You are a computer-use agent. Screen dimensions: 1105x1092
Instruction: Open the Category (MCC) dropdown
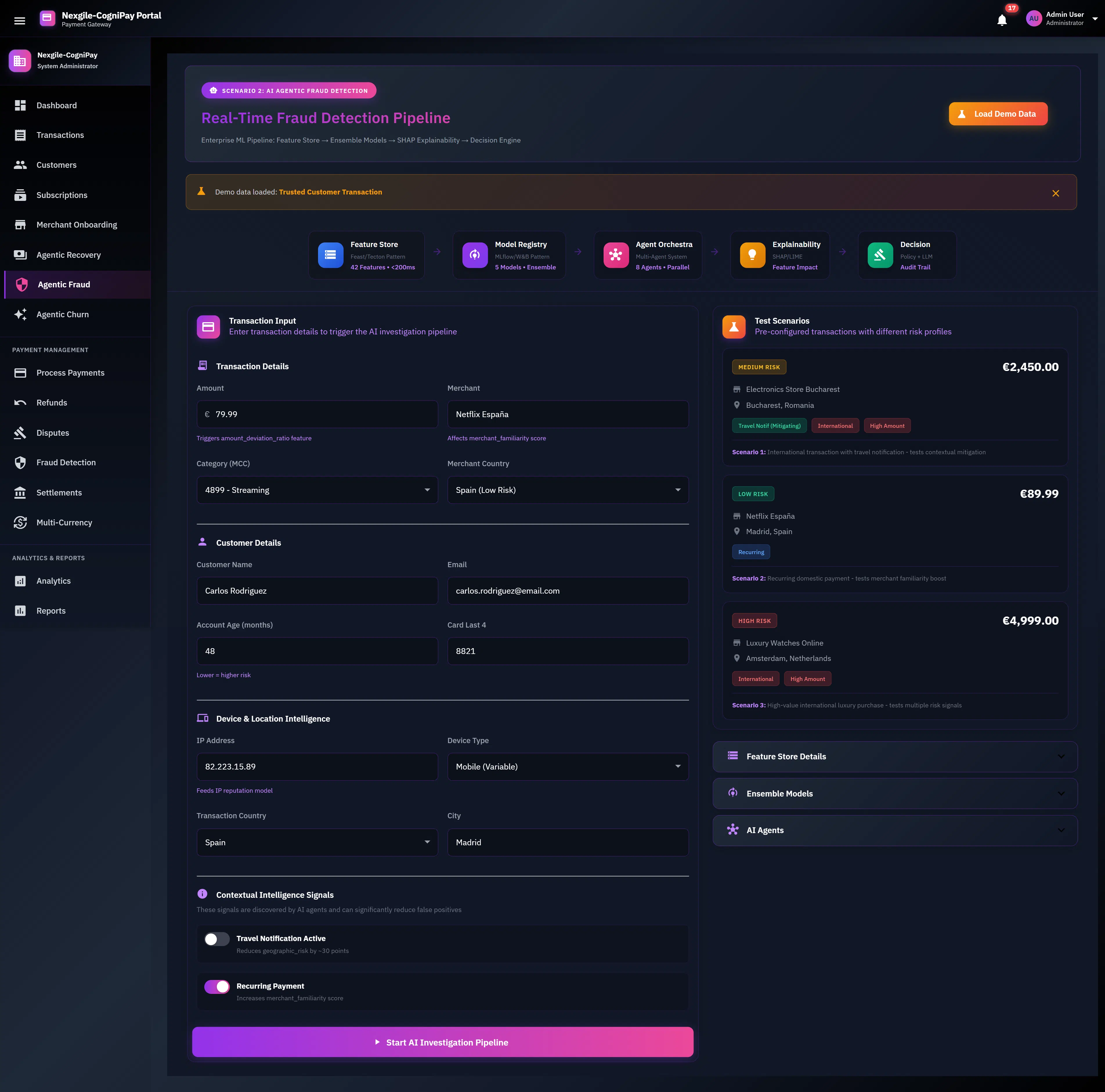tap(317, 490)
